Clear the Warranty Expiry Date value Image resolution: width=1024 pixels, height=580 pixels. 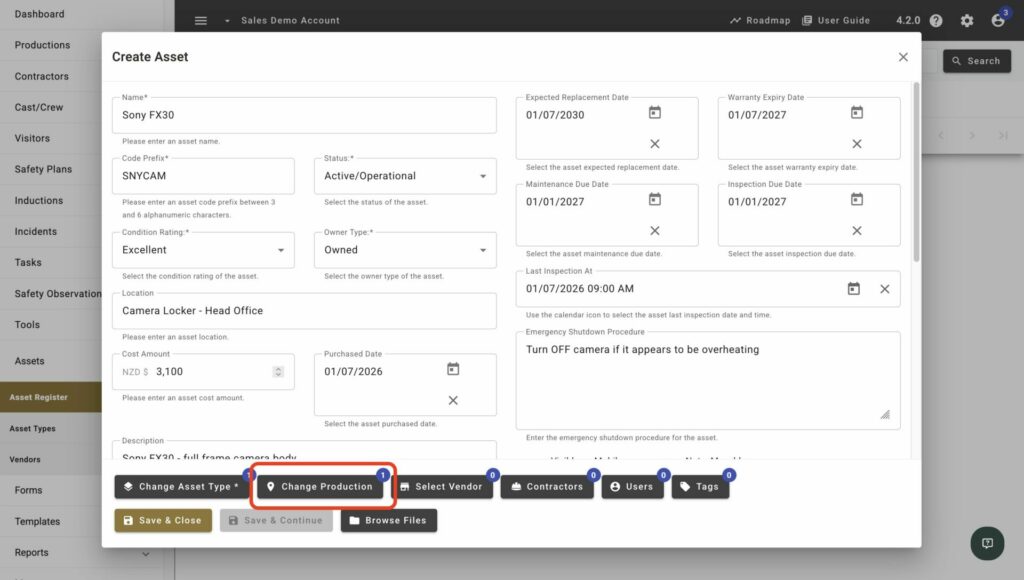857,144
